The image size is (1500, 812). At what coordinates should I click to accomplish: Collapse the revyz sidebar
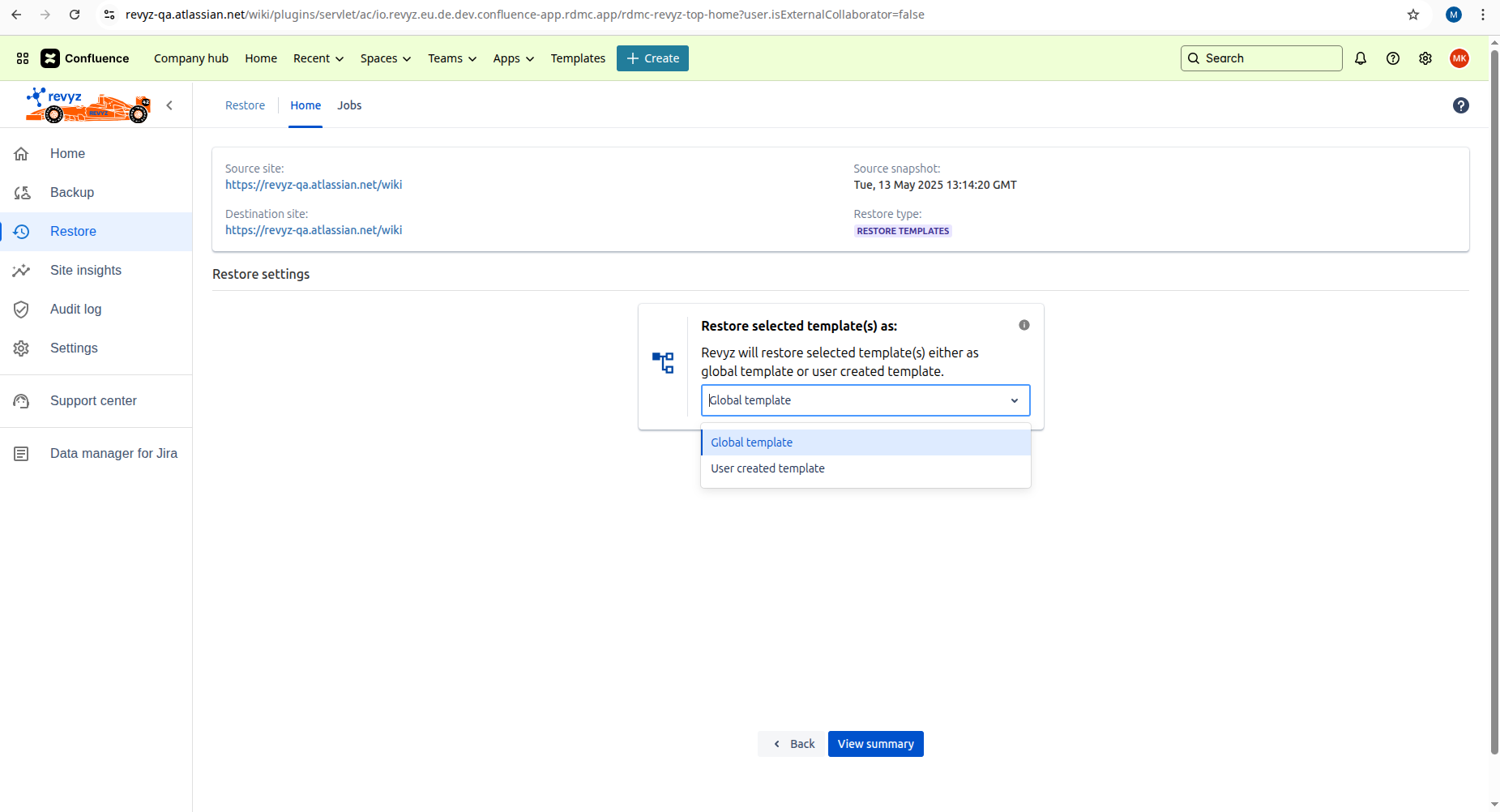point(170,105)
